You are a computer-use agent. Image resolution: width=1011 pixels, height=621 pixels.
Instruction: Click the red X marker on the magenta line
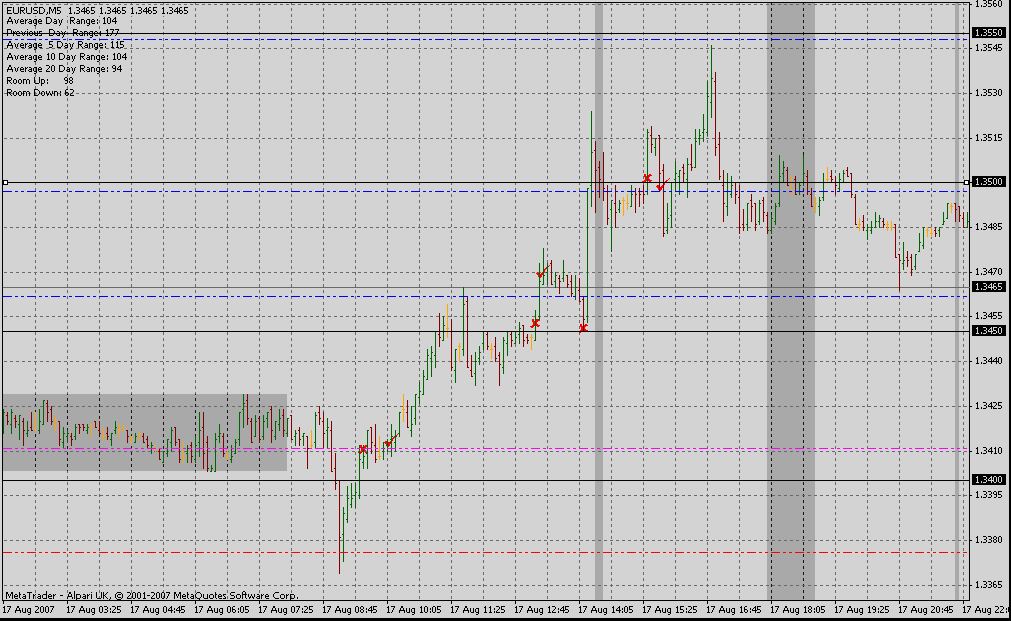pos(363,449)
